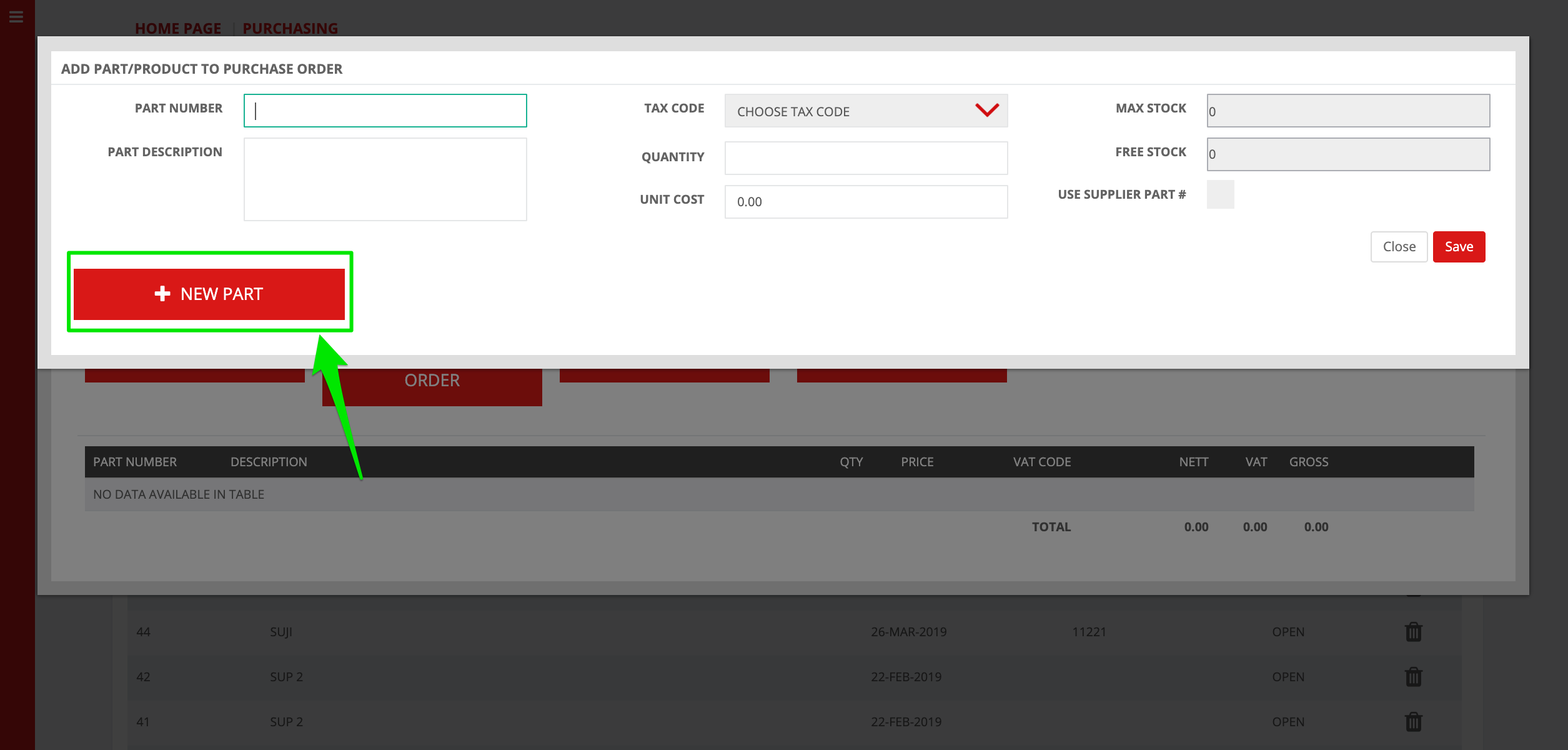Save the part to purchase order

click(1459, 247)
